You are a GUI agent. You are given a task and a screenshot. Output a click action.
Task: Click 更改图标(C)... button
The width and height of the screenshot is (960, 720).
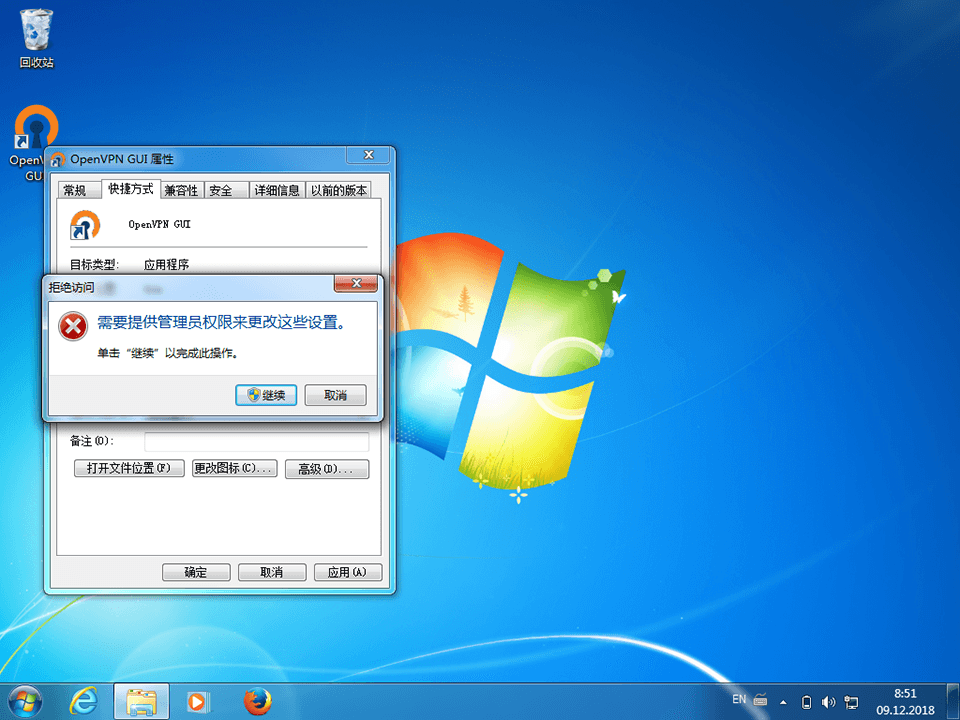point(234,468)
